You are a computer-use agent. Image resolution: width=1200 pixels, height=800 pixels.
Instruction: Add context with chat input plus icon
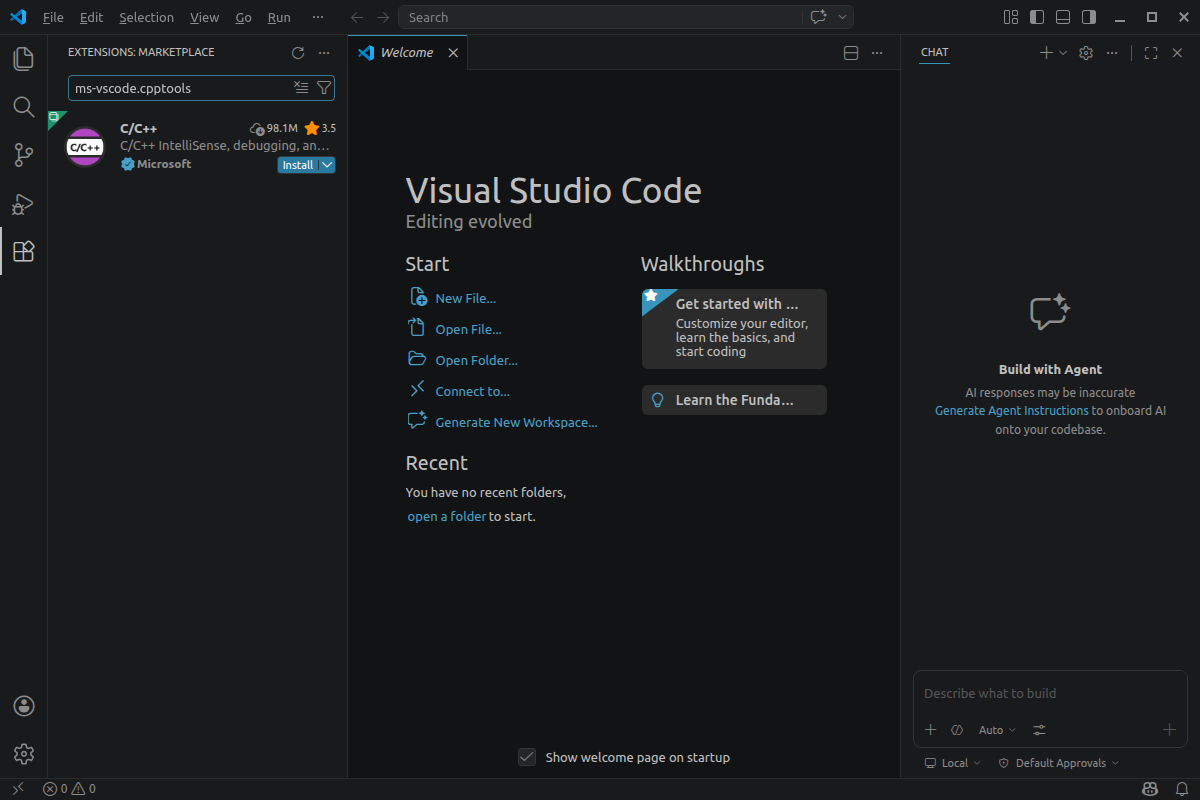pos(930,730)
